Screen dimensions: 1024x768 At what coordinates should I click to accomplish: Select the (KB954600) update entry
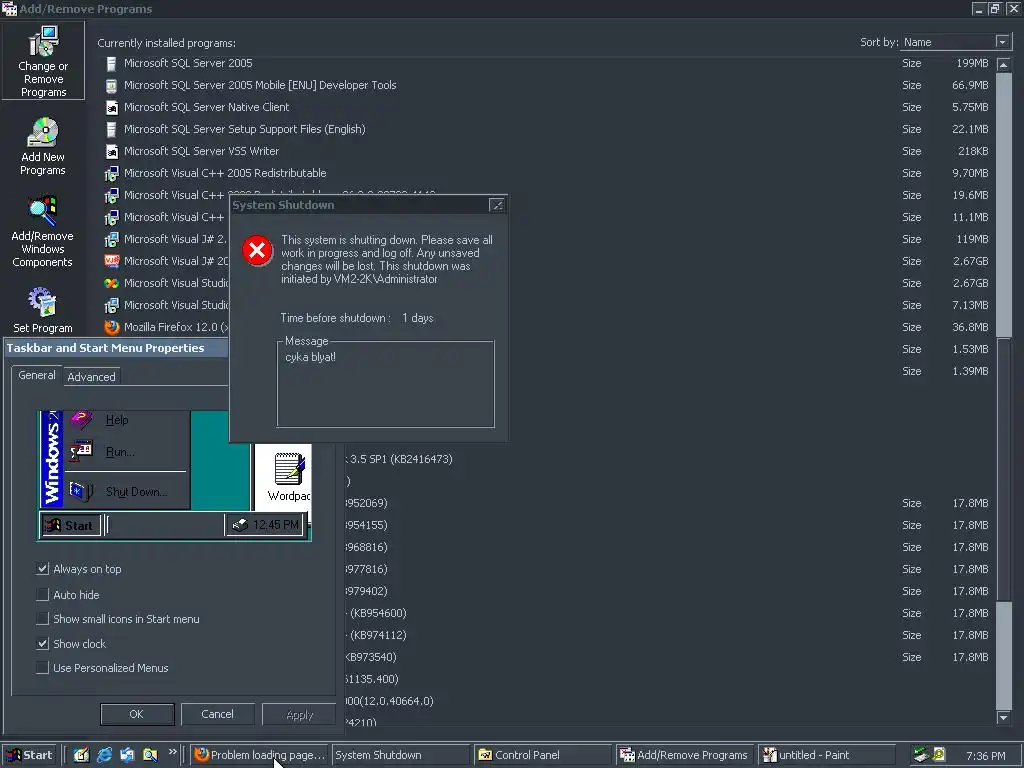pos(377,613)
